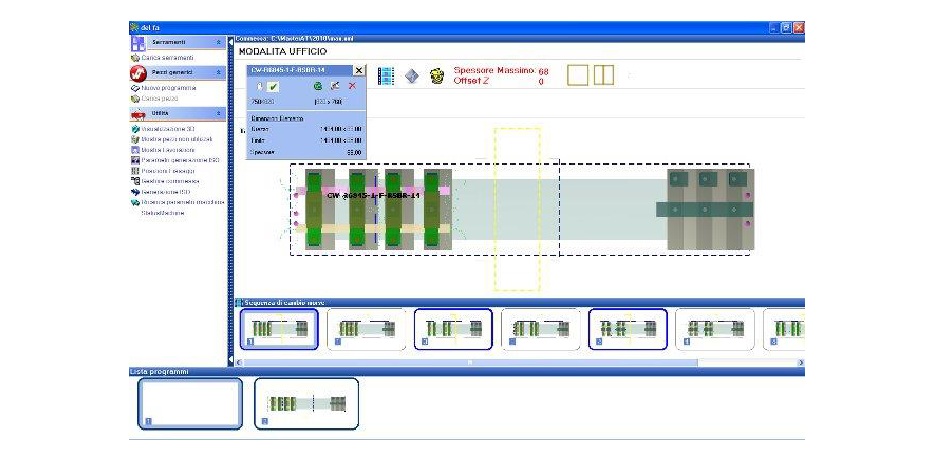Viewport: 940px width, 459px height.
Task: Click the green refresh icon in popup
Action: coord(318,87)
